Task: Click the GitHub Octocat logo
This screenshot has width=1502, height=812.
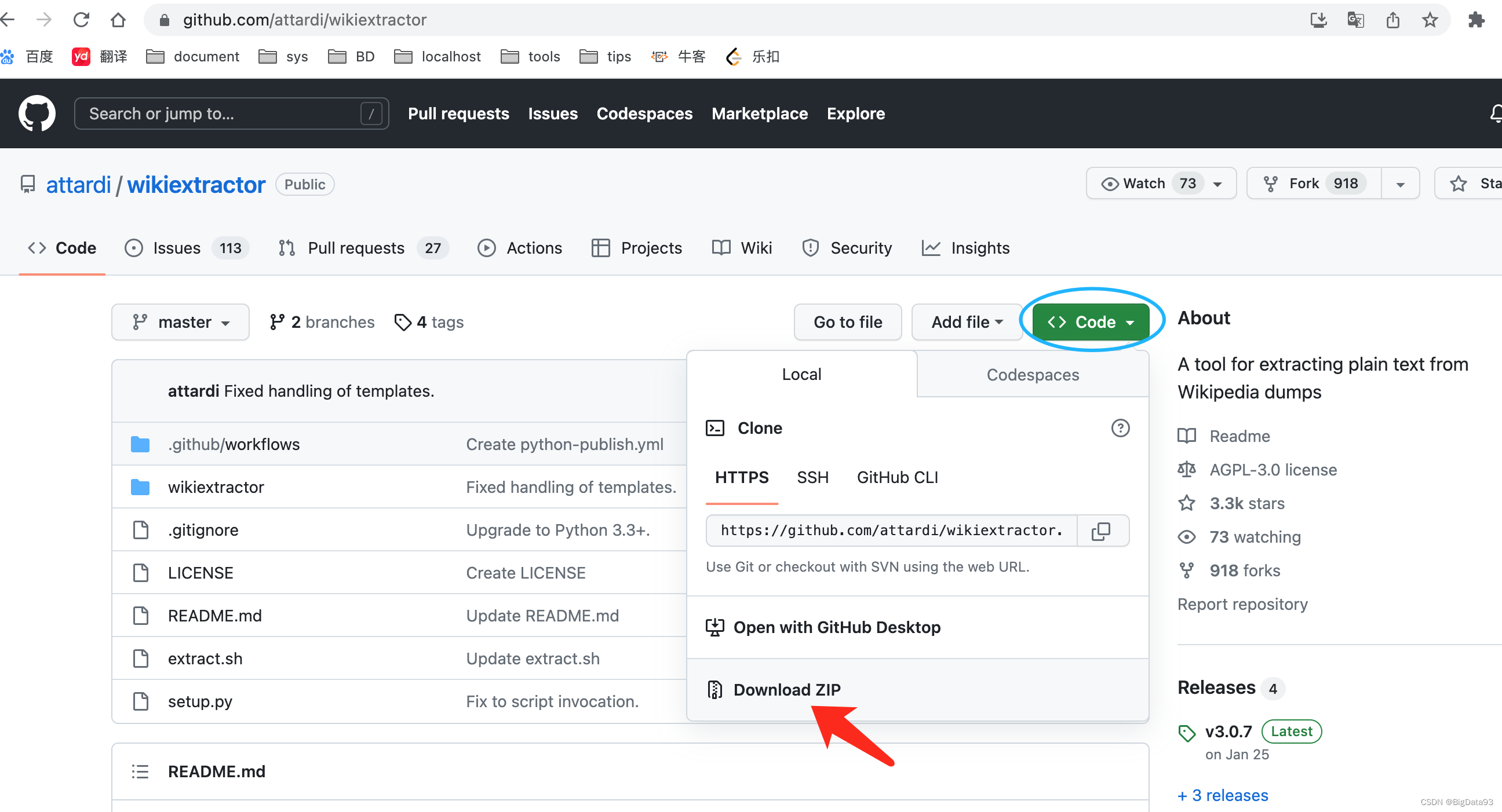Action: (x=37, y=113)
